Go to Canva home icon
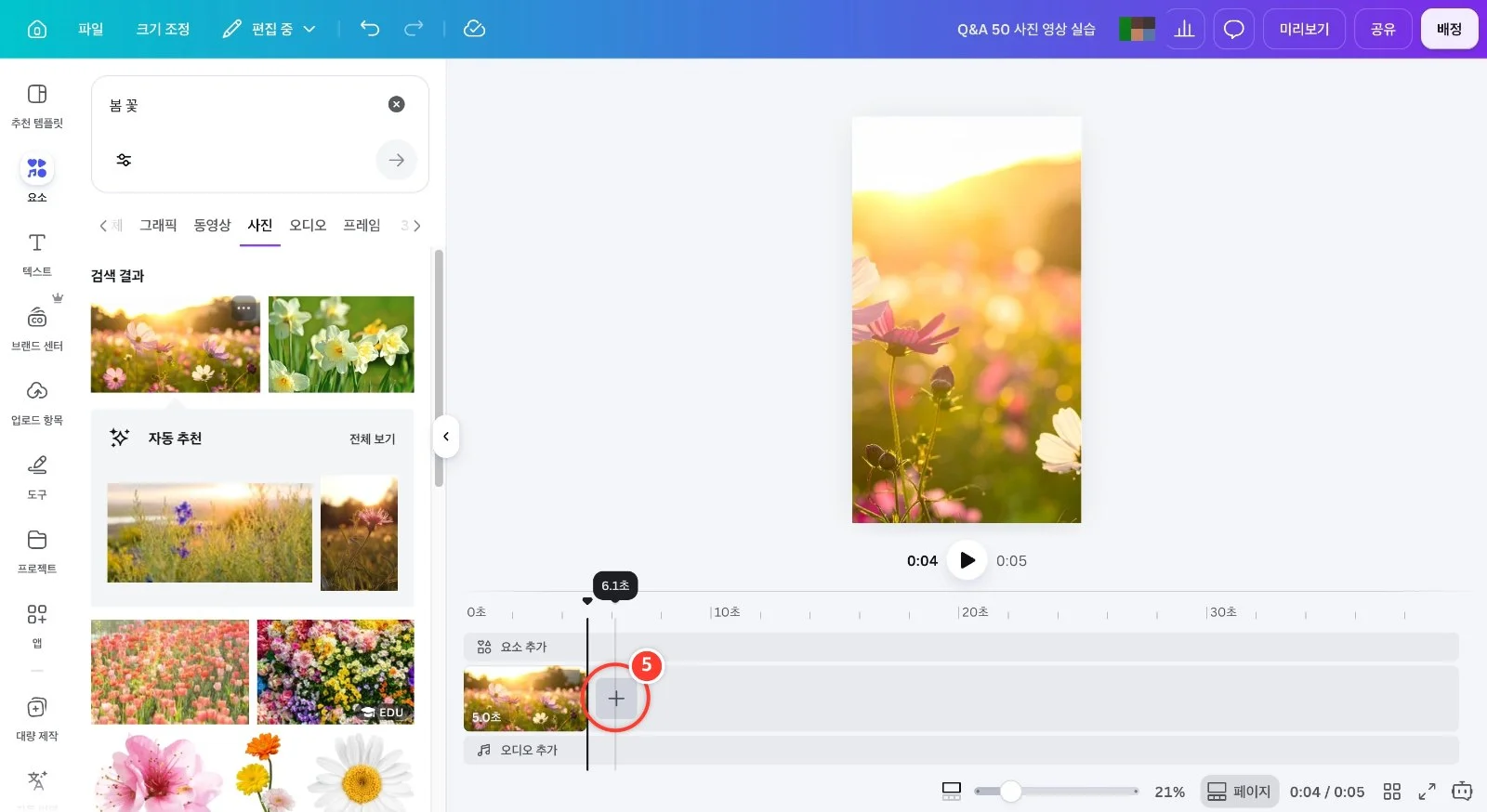This screenshot has width=1487, height=812. pyautogui.click(x=37, y=29)
